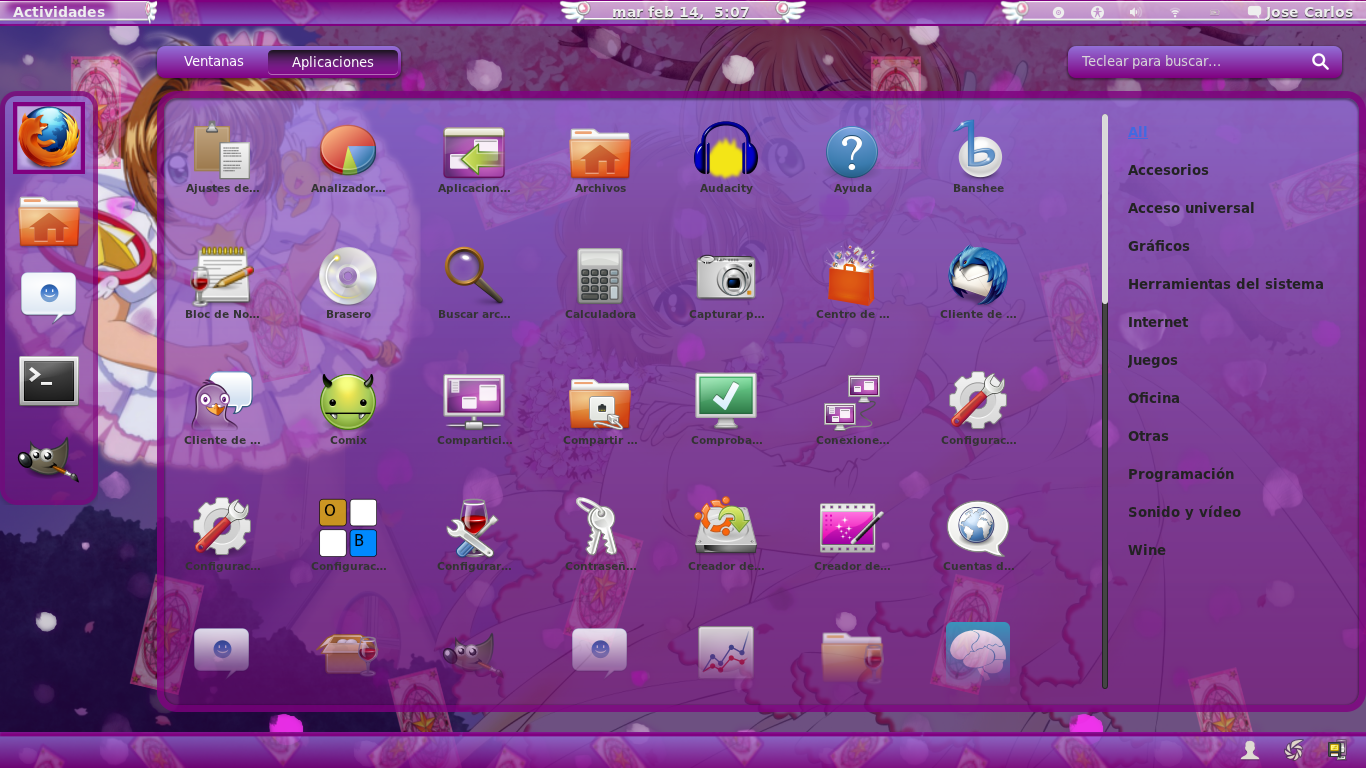Open Wi-Fi network indicator in top bar

coord(1175,12)
